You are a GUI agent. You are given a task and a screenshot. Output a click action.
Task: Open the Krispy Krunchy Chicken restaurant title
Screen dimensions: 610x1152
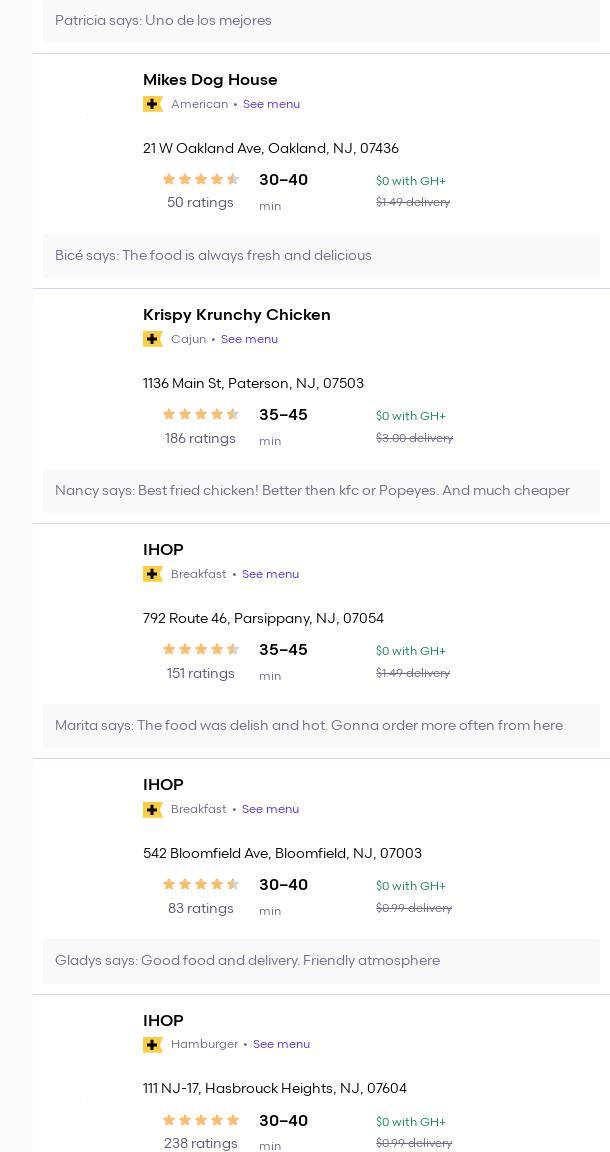(x=236, y=315)
